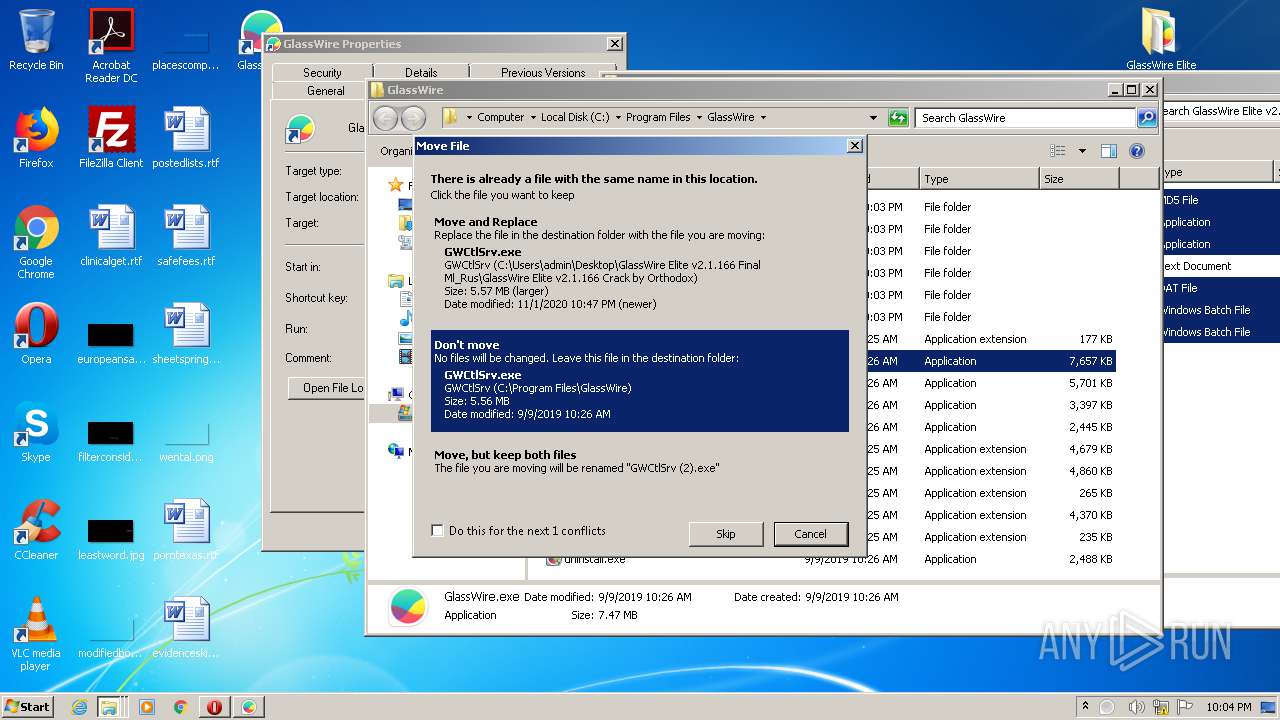Open media player taskbar icon

[x=147, y=707]
